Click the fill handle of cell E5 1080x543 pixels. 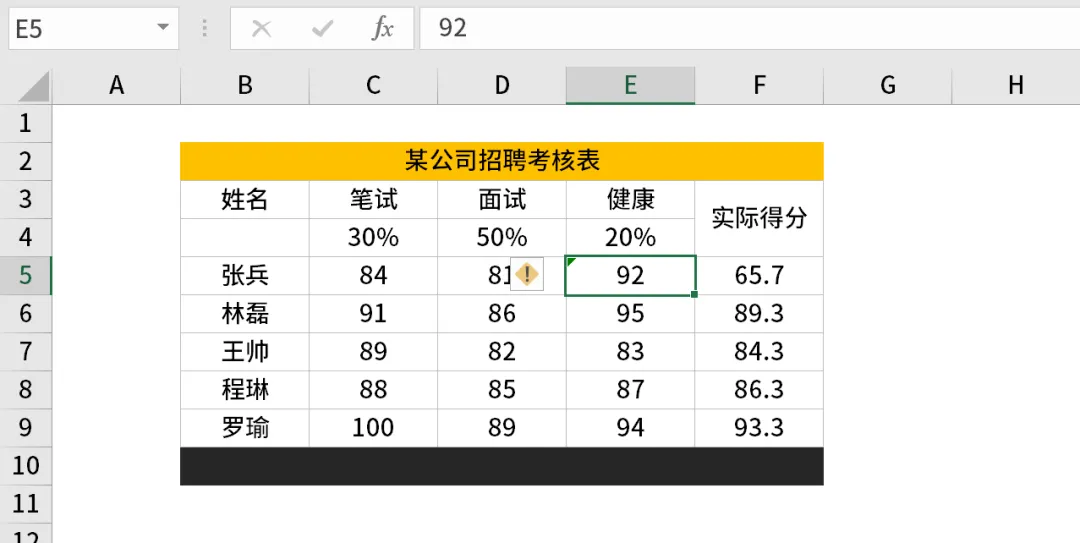tap(694, 295)
